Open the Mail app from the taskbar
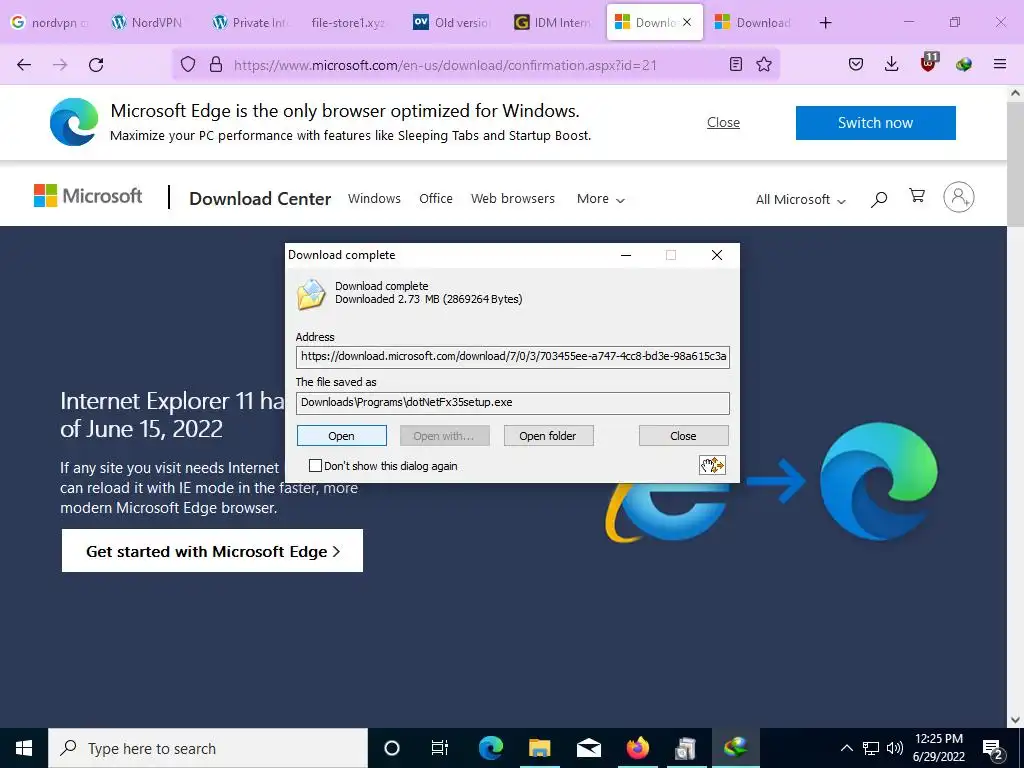Screen dimensions: 1024x768 coord(588,748)
